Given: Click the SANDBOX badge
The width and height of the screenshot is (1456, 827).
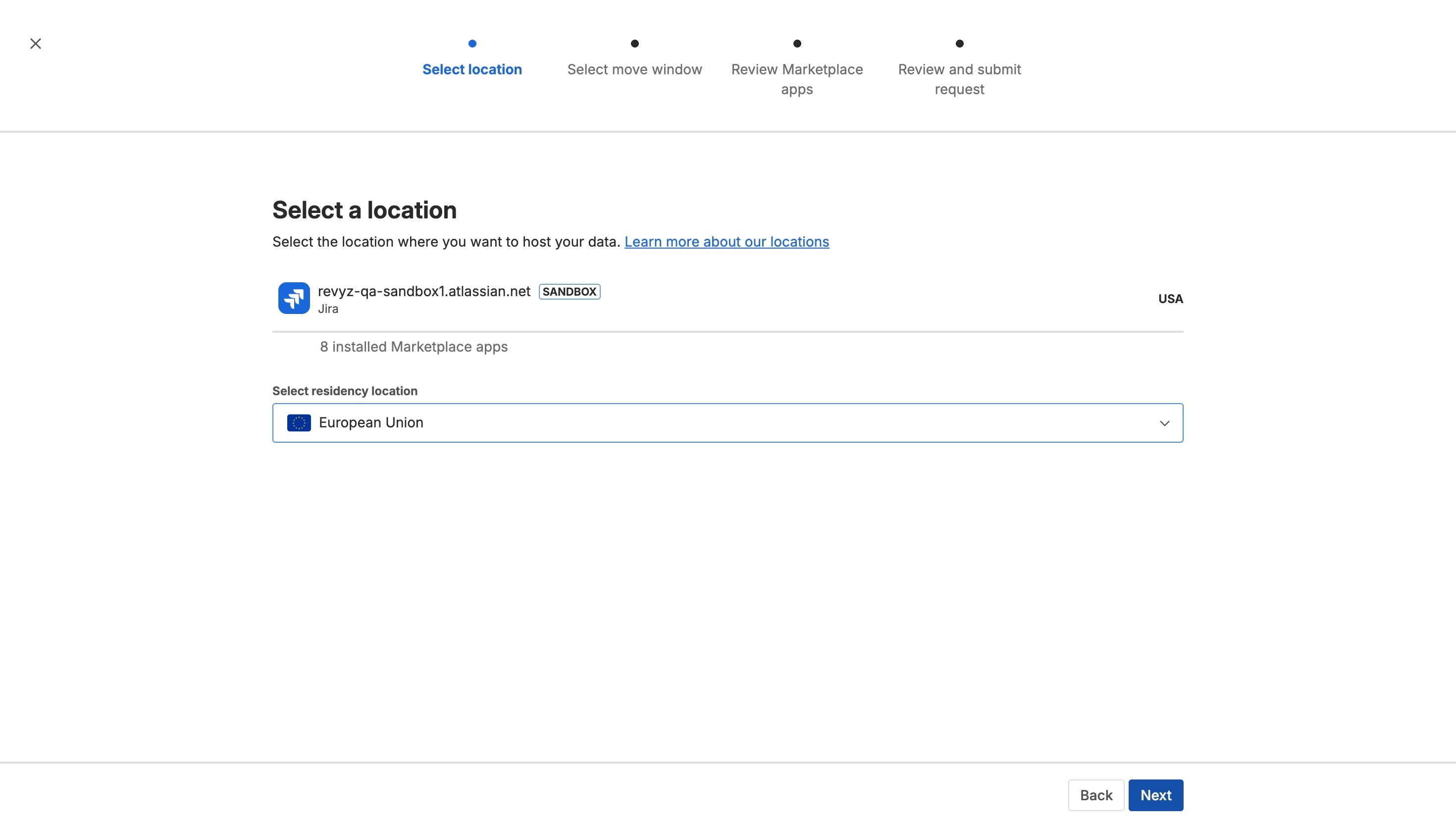Looking at the screenshot, I should 569,292.
